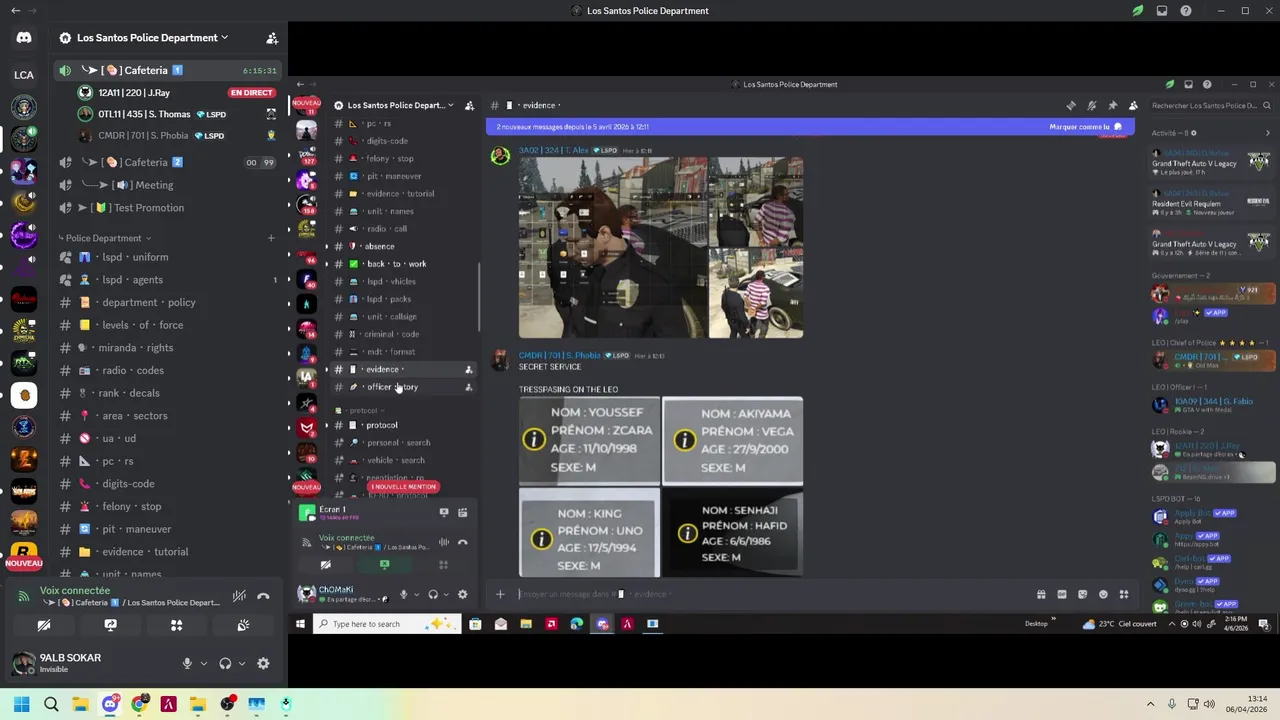The image size is (1280, 720).
Task: Open headphone output options chevron
Action: [x=241, y=663]
